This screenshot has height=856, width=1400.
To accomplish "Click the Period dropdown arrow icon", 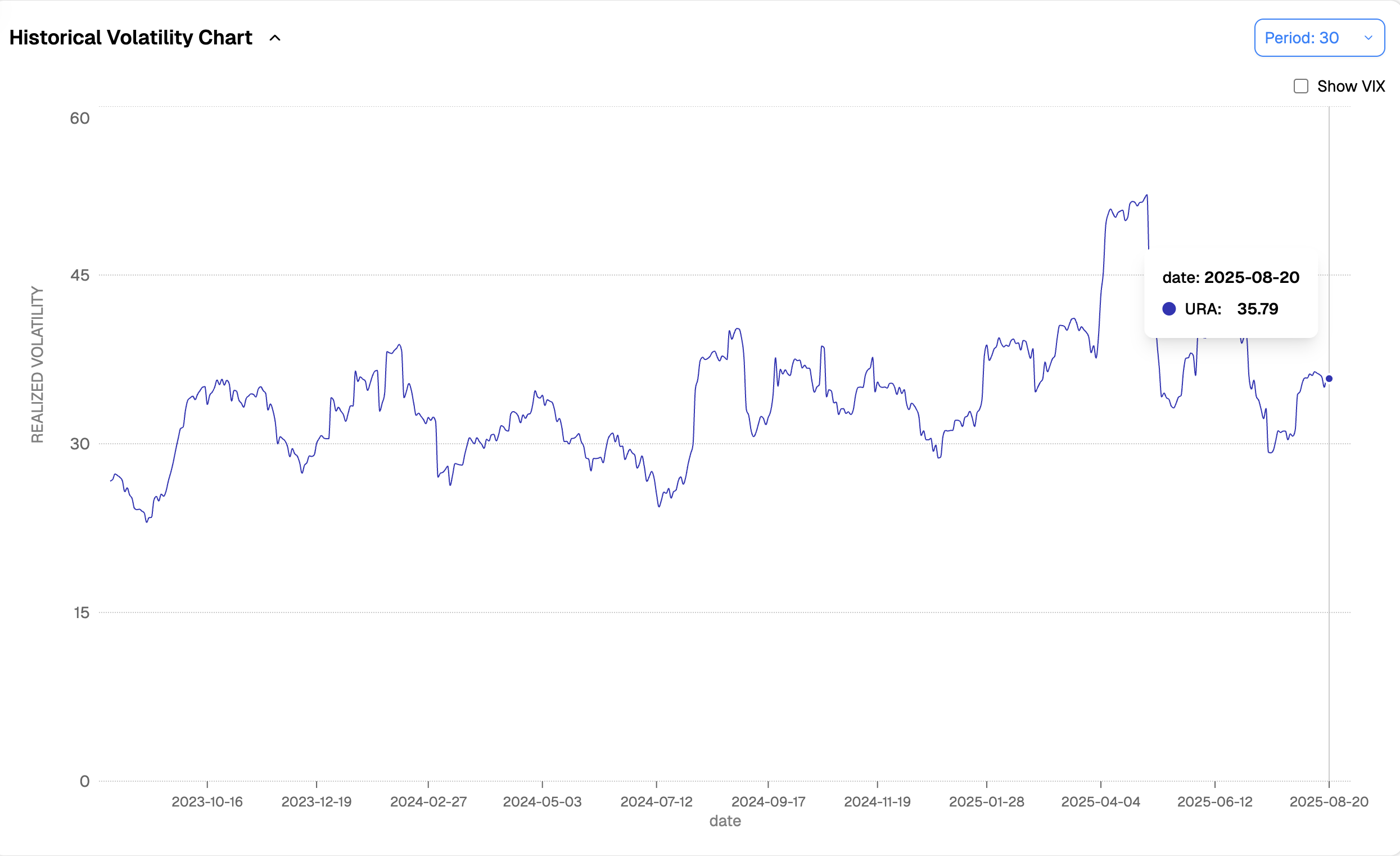I will click(1368, 38).
